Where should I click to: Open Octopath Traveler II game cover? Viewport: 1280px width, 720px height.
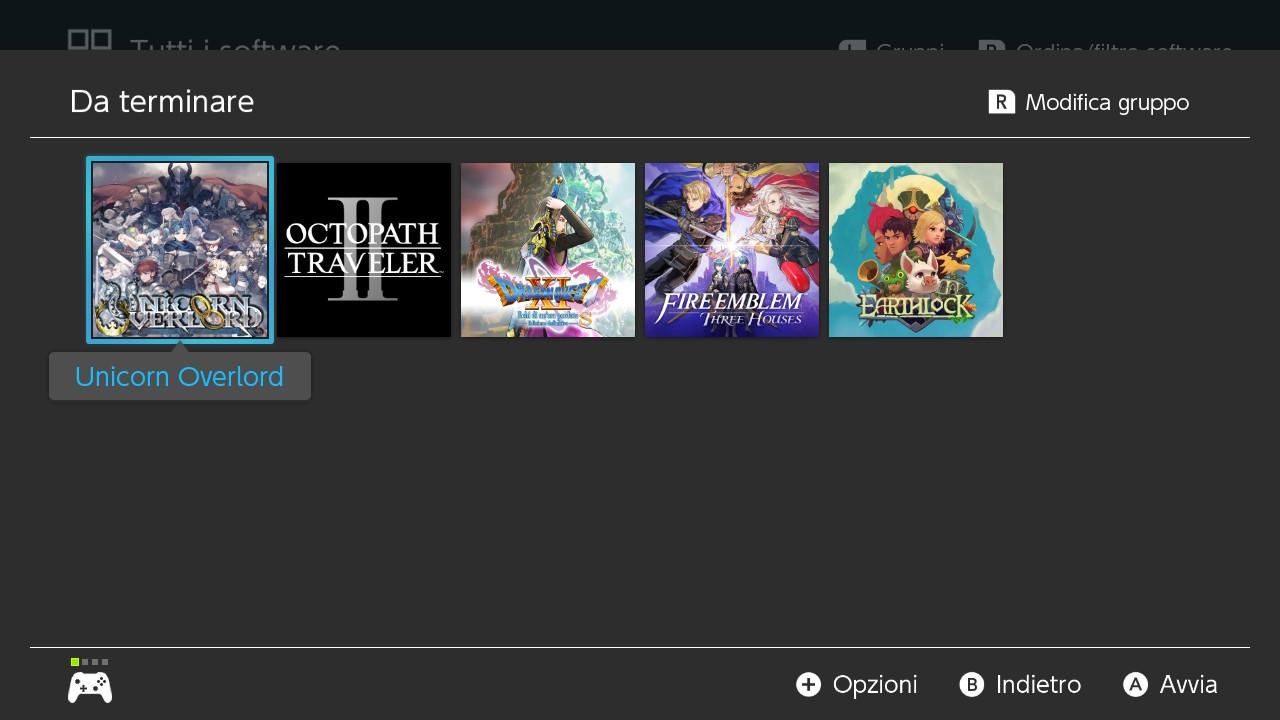coord(364,250)
